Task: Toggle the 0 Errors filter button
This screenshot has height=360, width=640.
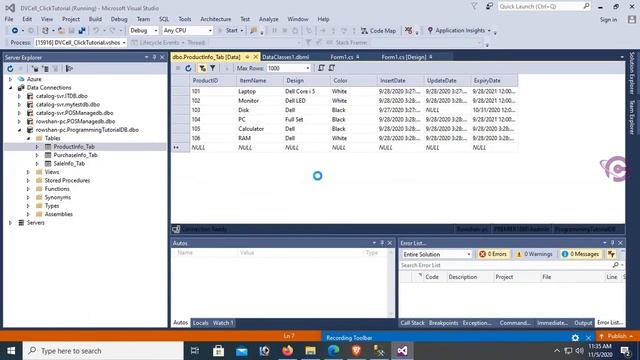Action: coord(493,254)
